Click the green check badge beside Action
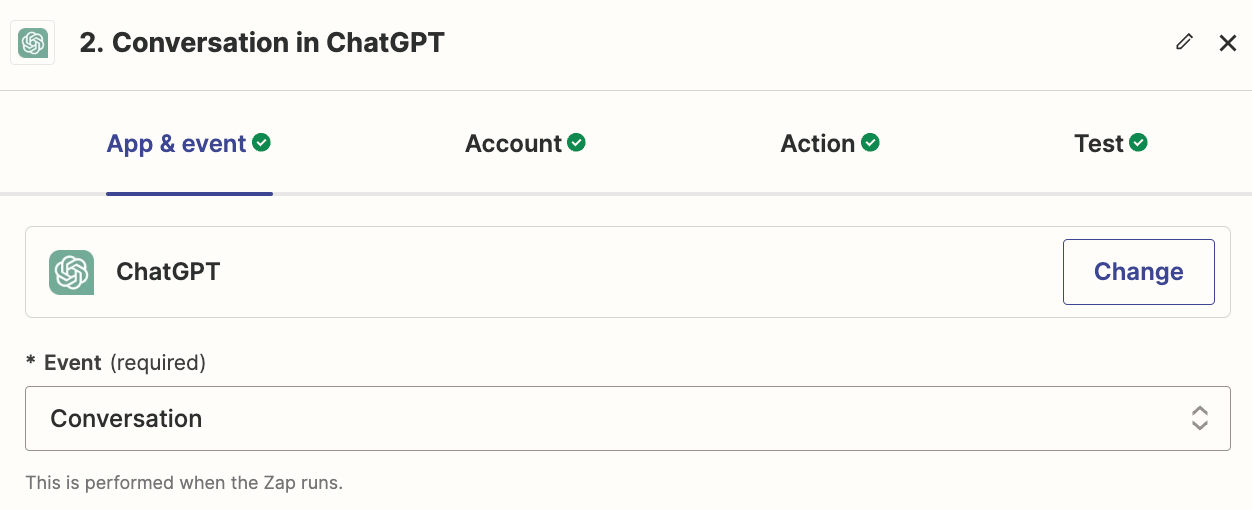The width and height of the screenshot is (1252, 510). (x=871, y=143)
